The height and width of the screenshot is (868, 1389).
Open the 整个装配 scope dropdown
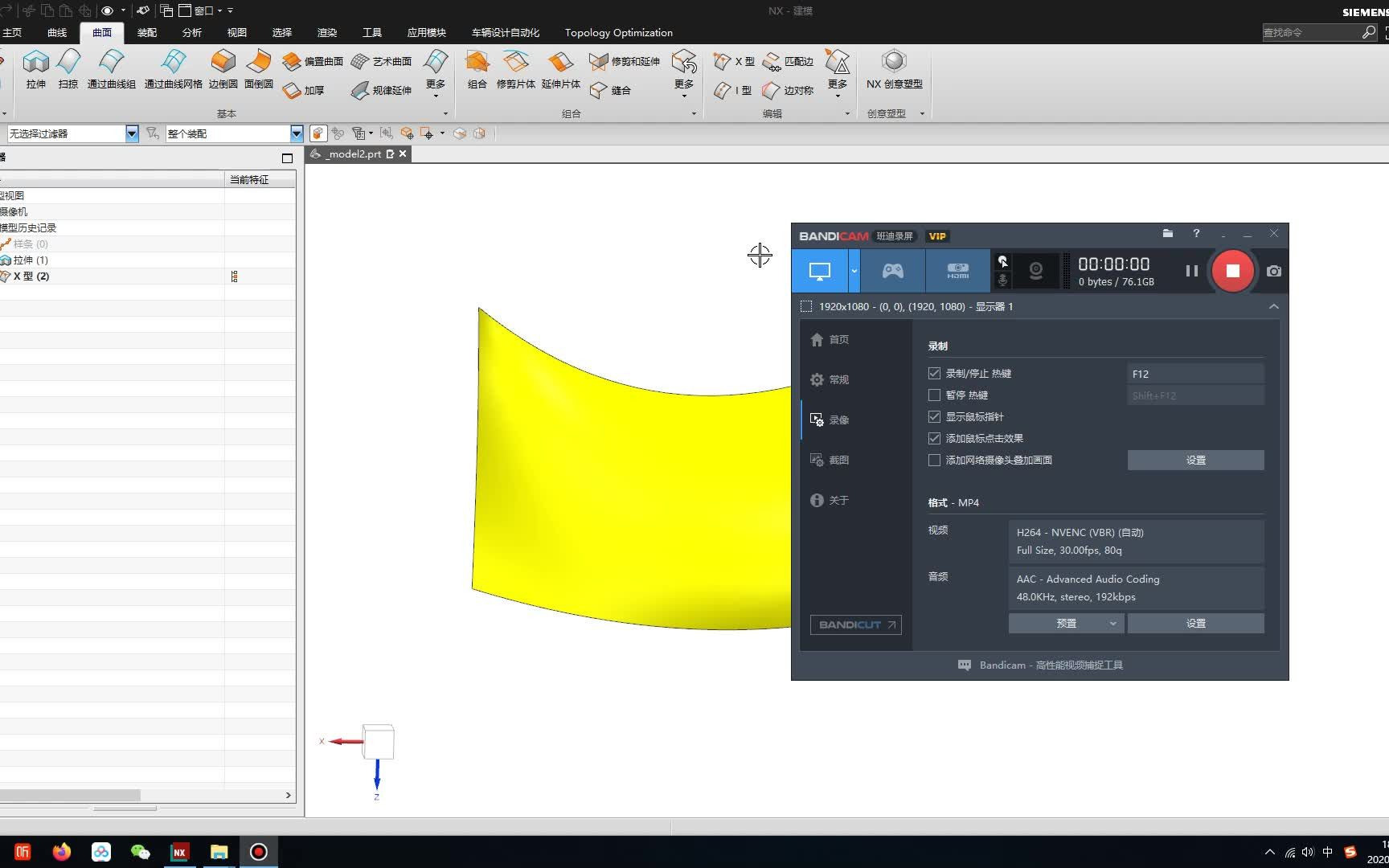click(x=297, y=133)
